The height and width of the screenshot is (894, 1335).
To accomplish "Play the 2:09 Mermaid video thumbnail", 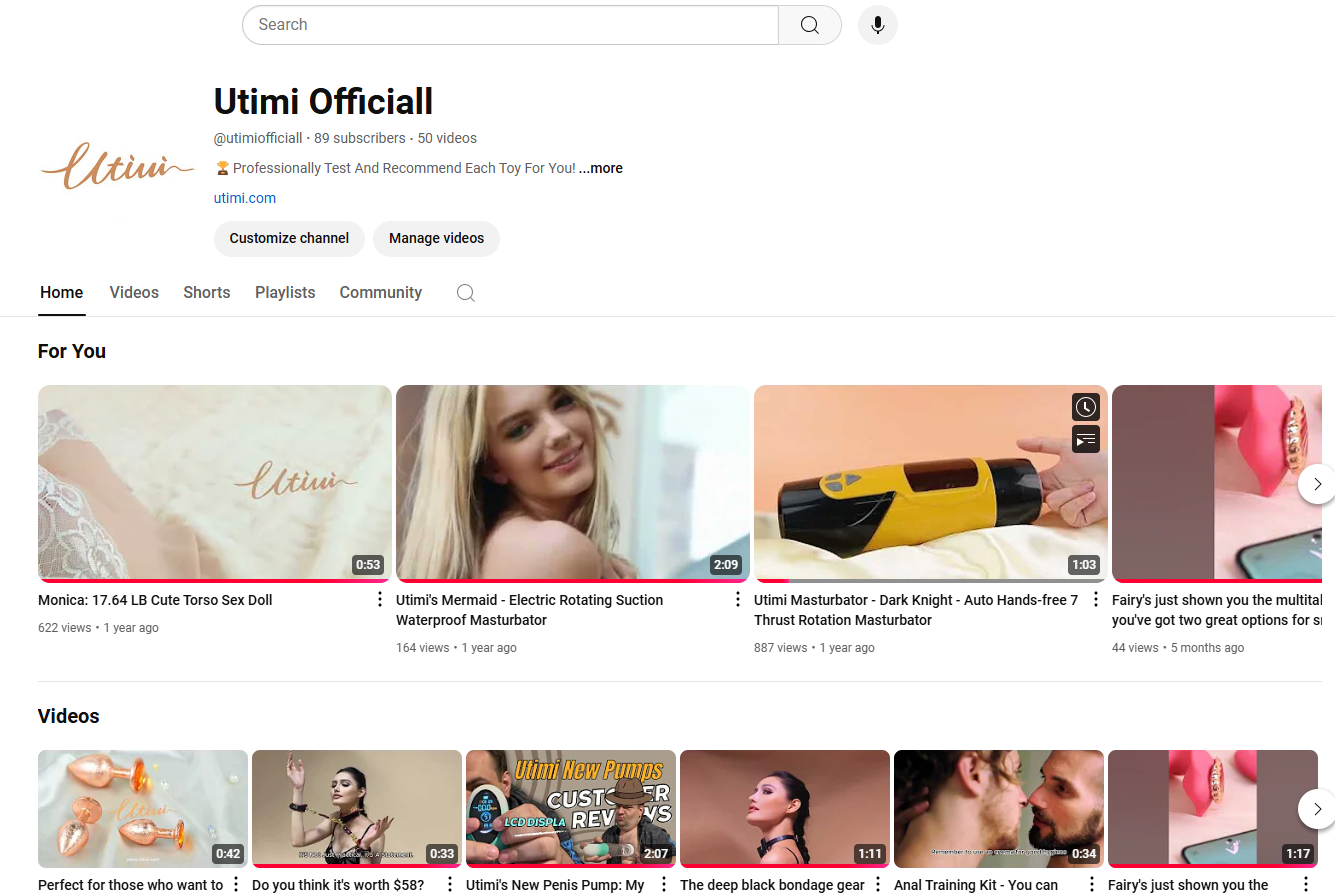I will click(573, 483).
